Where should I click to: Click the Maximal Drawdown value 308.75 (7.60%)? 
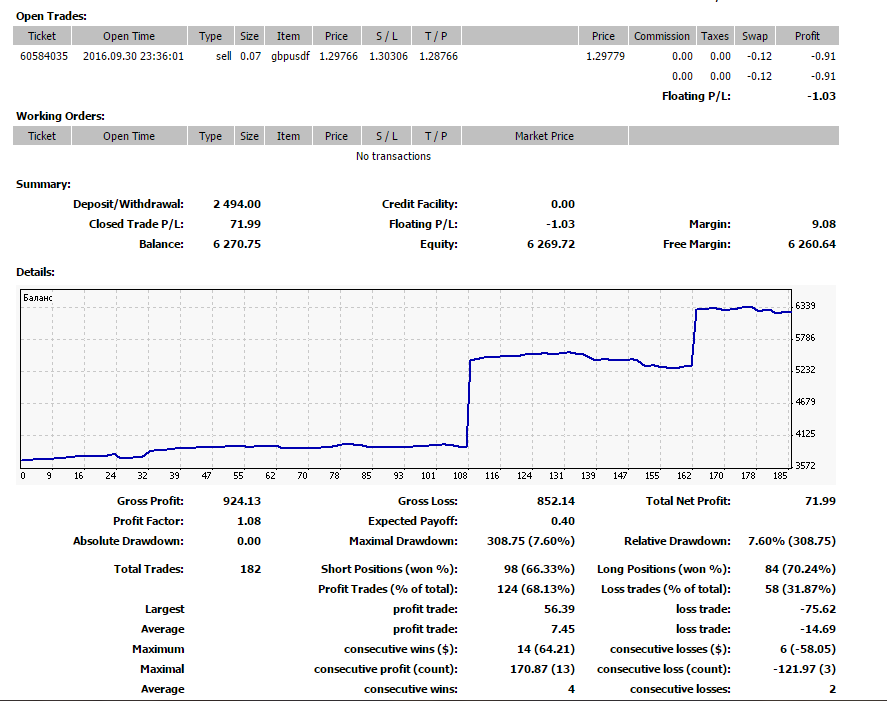pos(531,541)
